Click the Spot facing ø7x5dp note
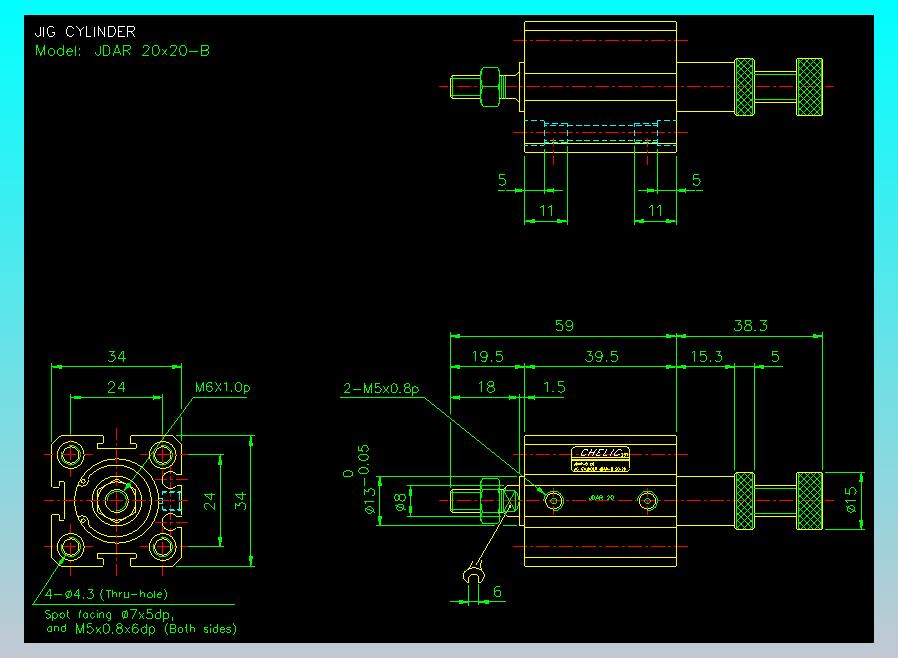The height and width of the screenshot is (658, 898). coord(109,614)
